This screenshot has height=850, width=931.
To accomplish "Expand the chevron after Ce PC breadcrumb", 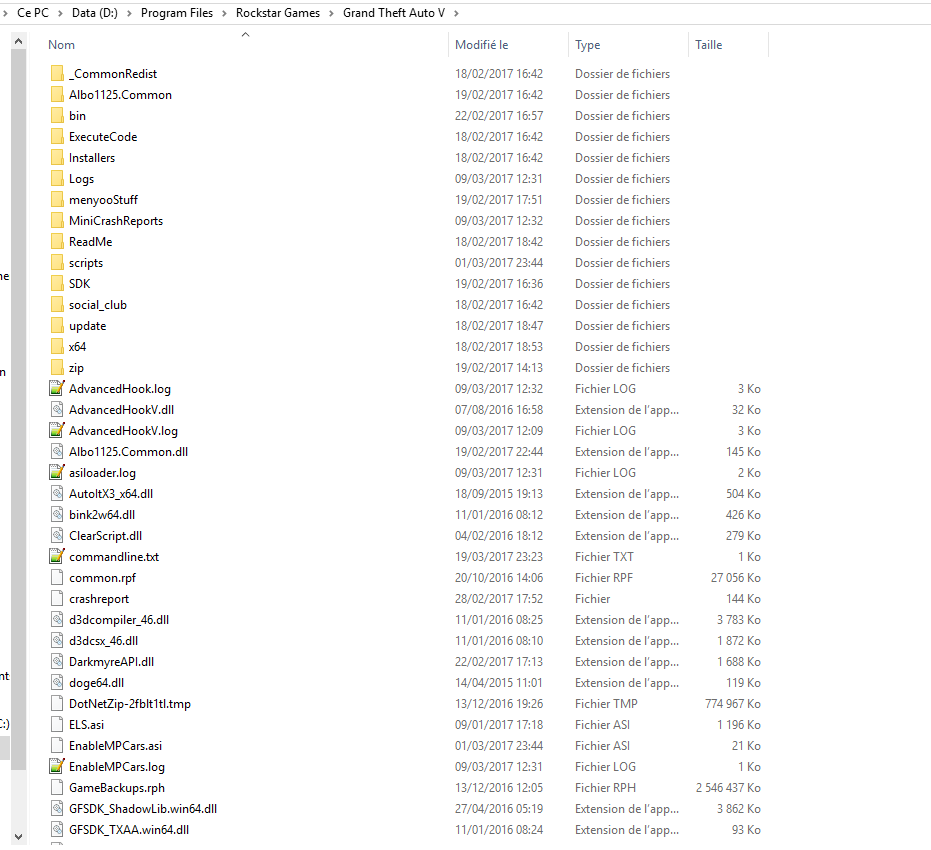I will click(x=60, y=13).
